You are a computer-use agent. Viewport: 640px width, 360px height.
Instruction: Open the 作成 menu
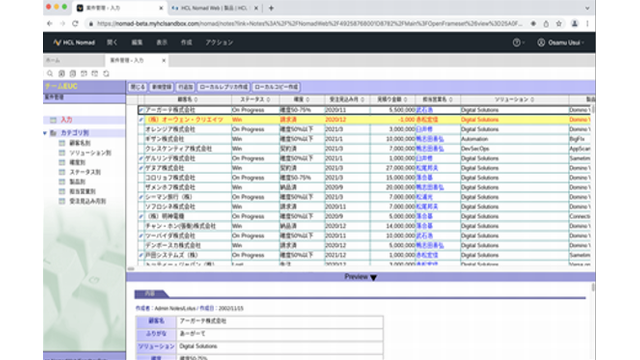(x=187, y=42)
